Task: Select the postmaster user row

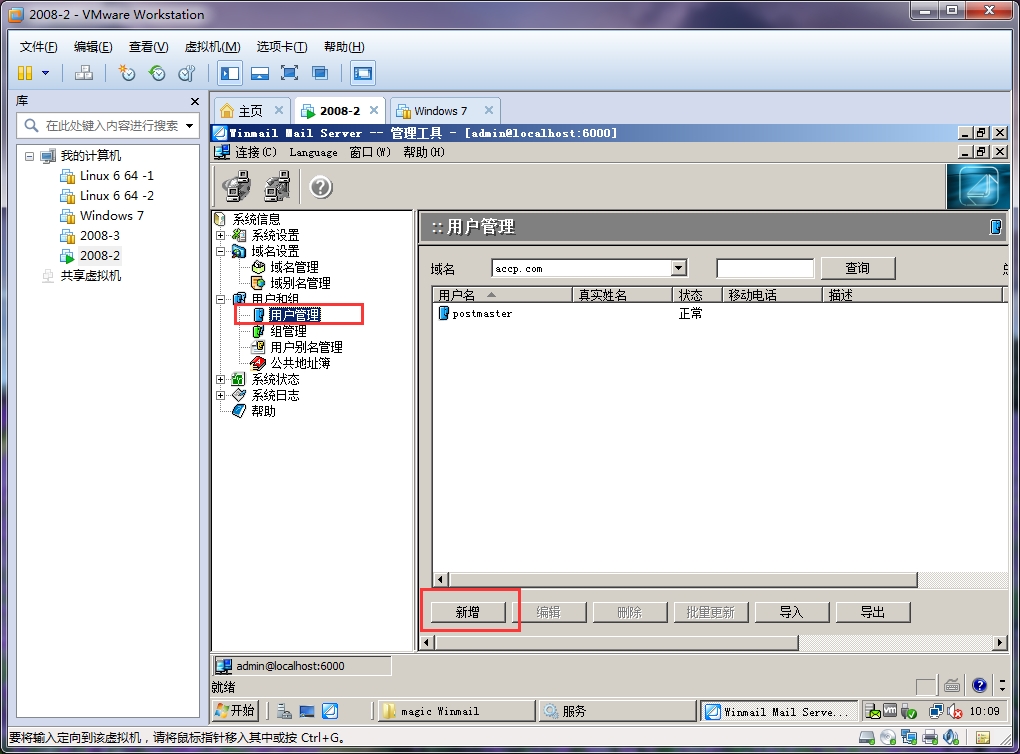Action: click(x=719, y=314)
